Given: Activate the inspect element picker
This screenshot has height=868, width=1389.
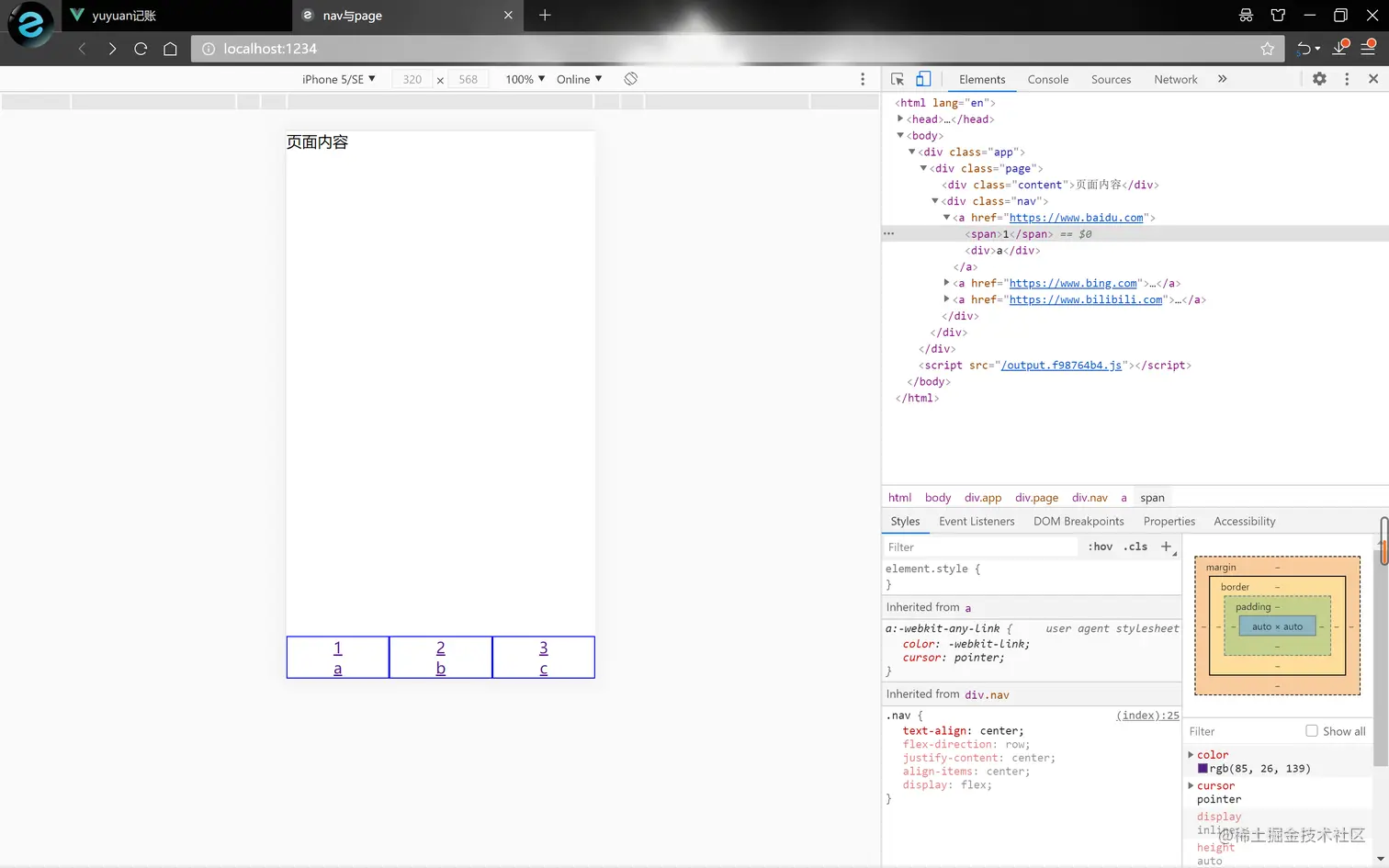Looking at the screenshot, I should 898,79.
